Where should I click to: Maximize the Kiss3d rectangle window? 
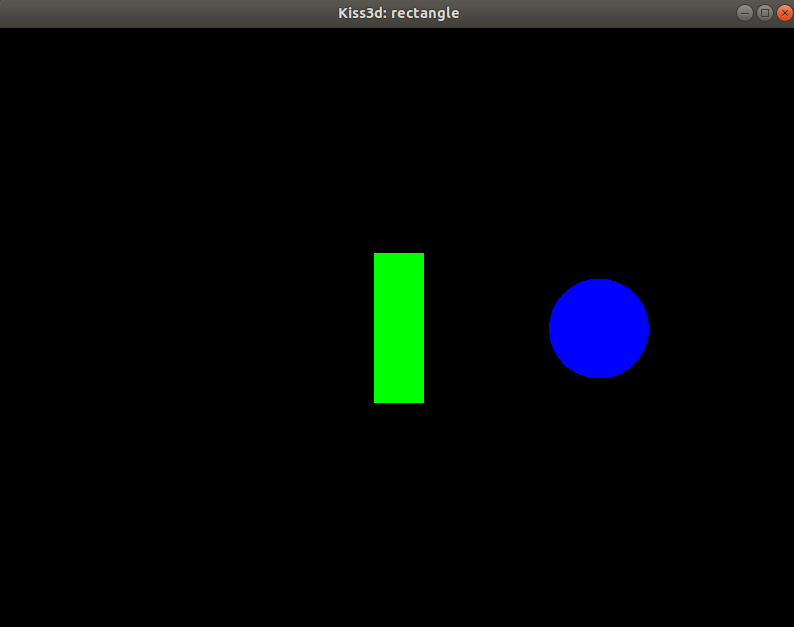point(765,13)
